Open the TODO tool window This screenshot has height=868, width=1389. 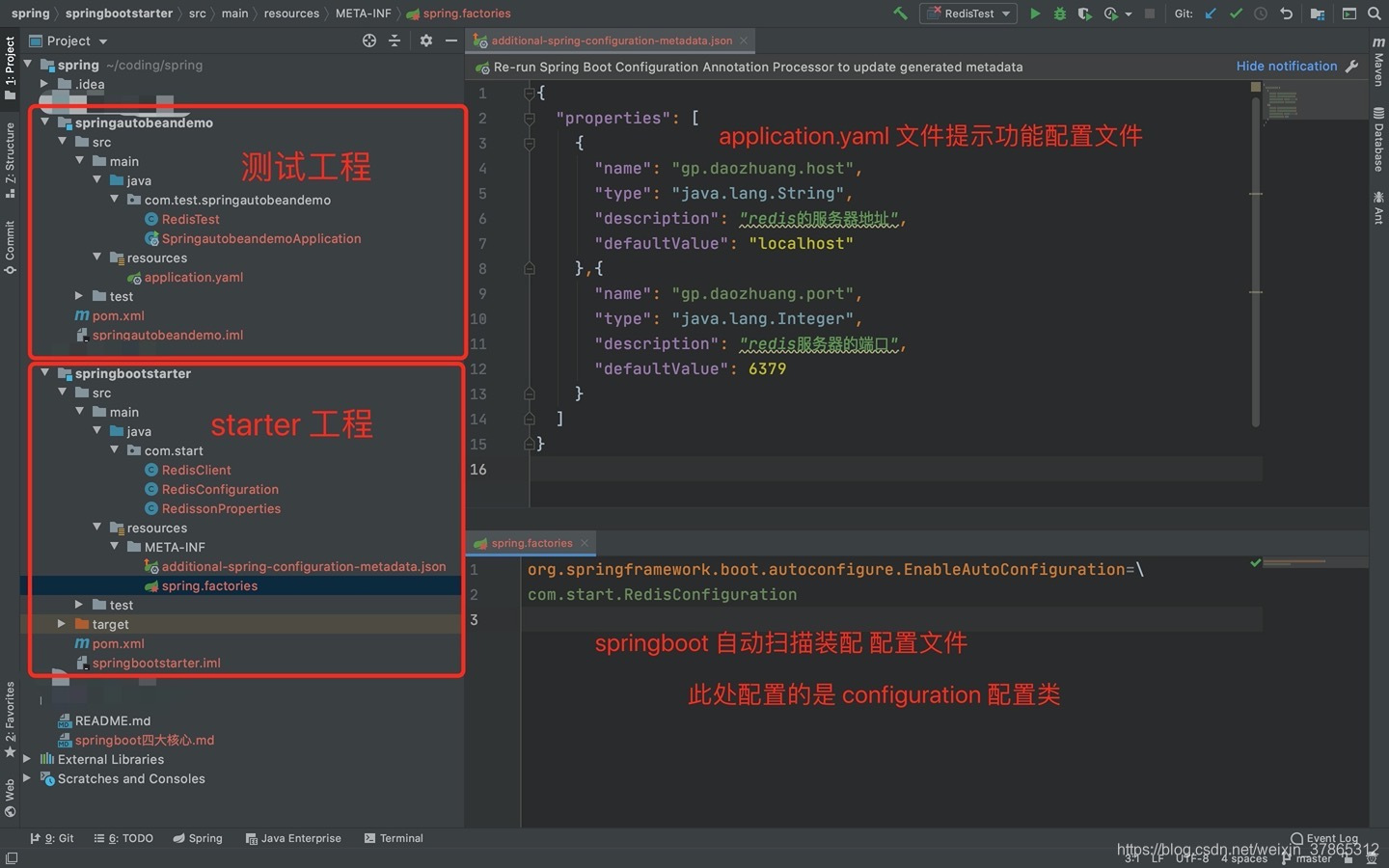123,838
